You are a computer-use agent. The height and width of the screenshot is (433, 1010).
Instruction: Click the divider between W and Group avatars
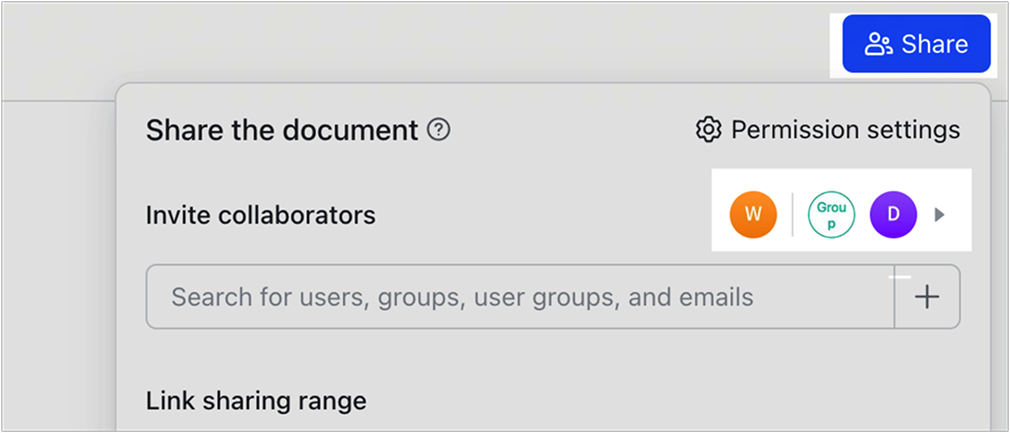(x=792, y=214)
